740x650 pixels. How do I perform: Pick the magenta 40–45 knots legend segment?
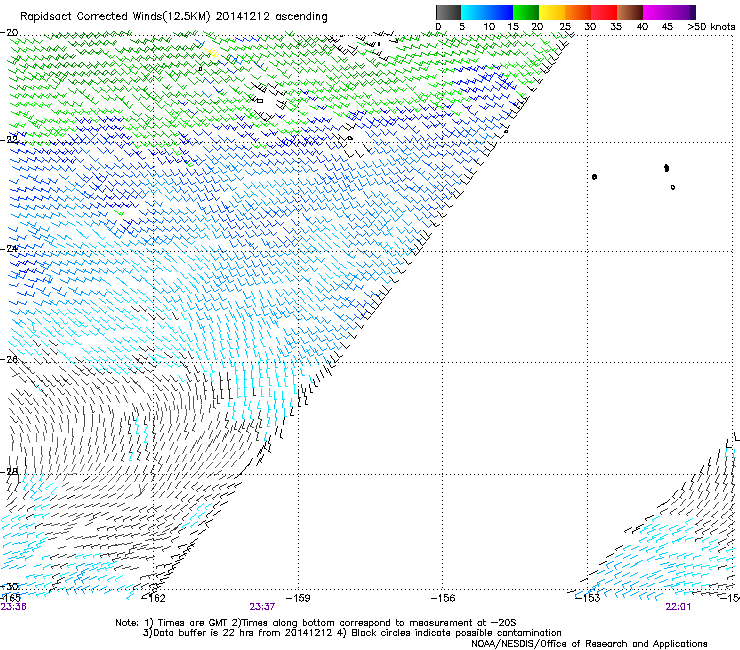coord(656,12)
